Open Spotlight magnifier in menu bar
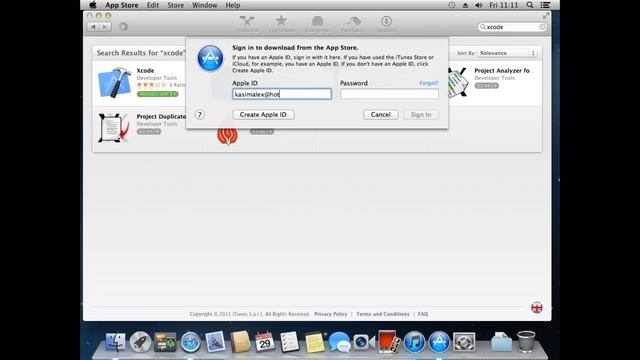 [x=530, y=5]
